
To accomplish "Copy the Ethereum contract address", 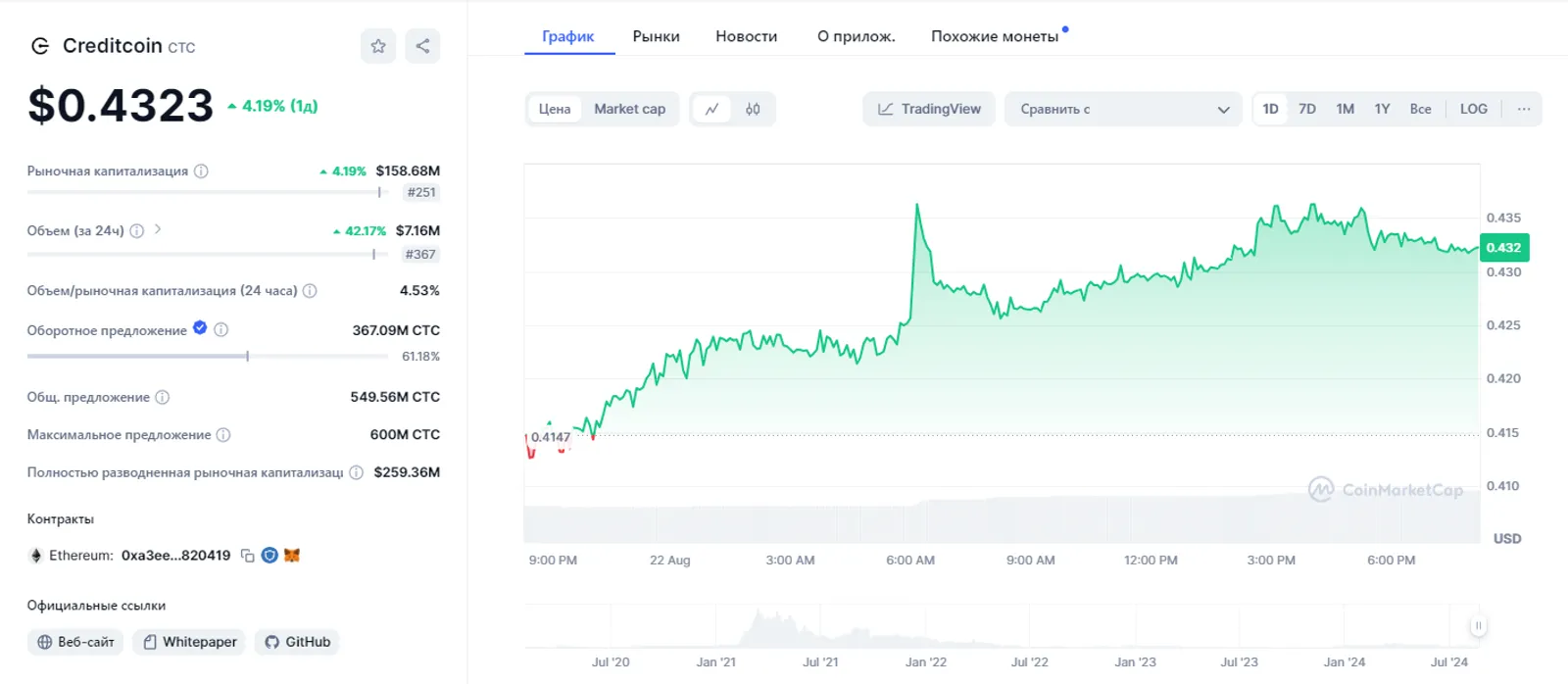I will tap(247, 556).
